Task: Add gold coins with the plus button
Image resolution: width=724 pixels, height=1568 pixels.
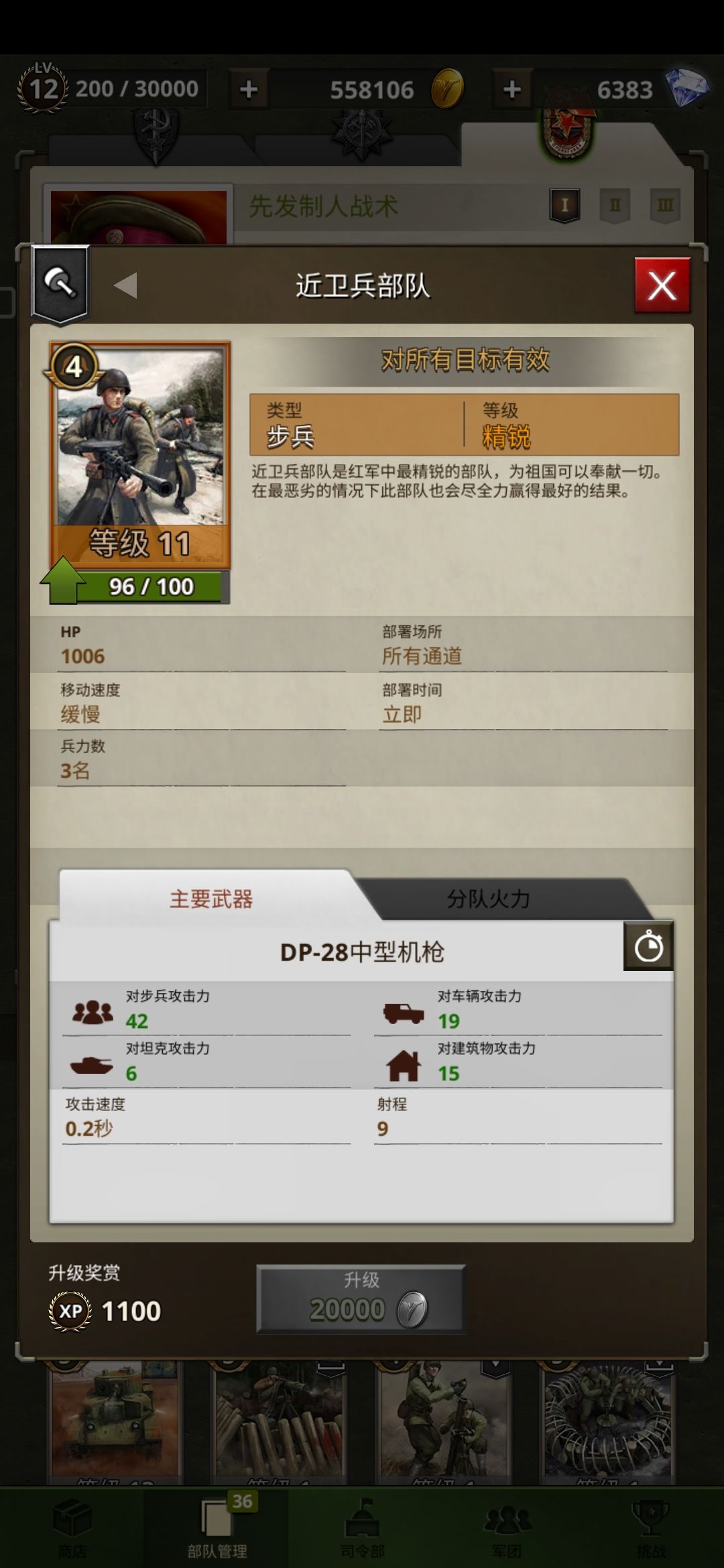Action: (x=249, y=89)
